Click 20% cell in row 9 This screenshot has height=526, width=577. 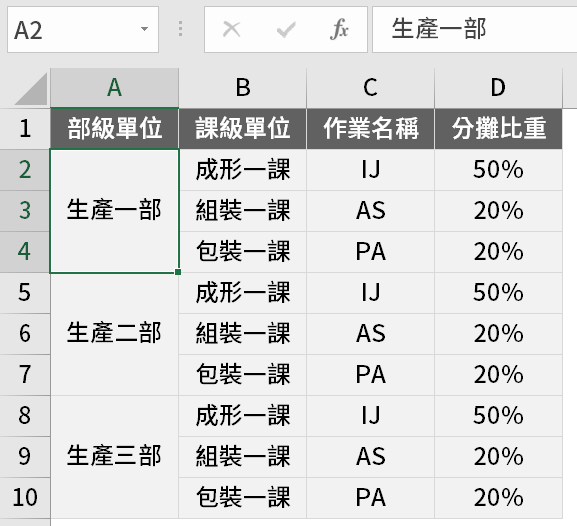click(498, 457)
